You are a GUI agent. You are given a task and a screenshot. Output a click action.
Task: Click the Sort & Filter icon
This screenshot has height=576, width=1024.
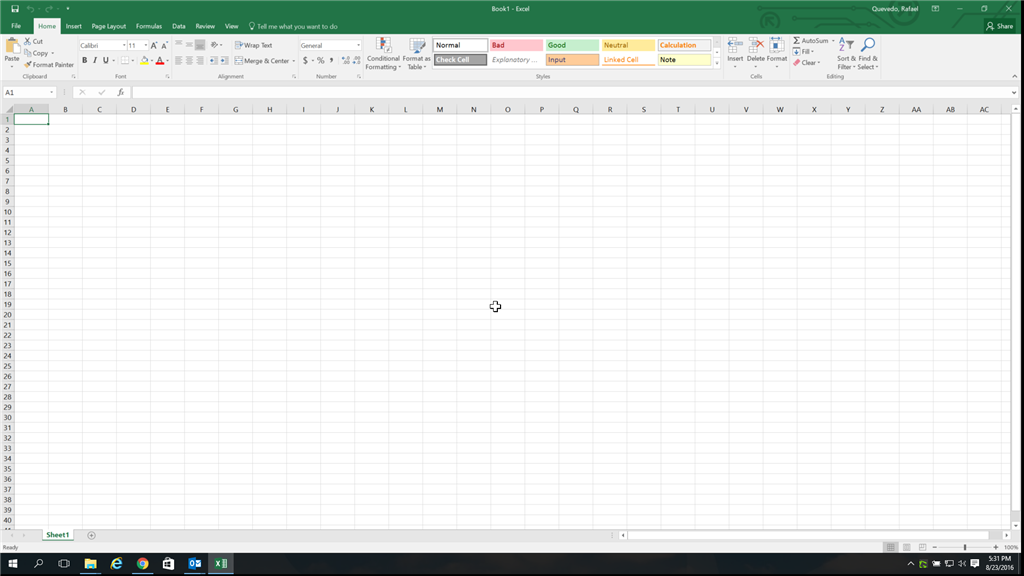[x=846, y=44]
